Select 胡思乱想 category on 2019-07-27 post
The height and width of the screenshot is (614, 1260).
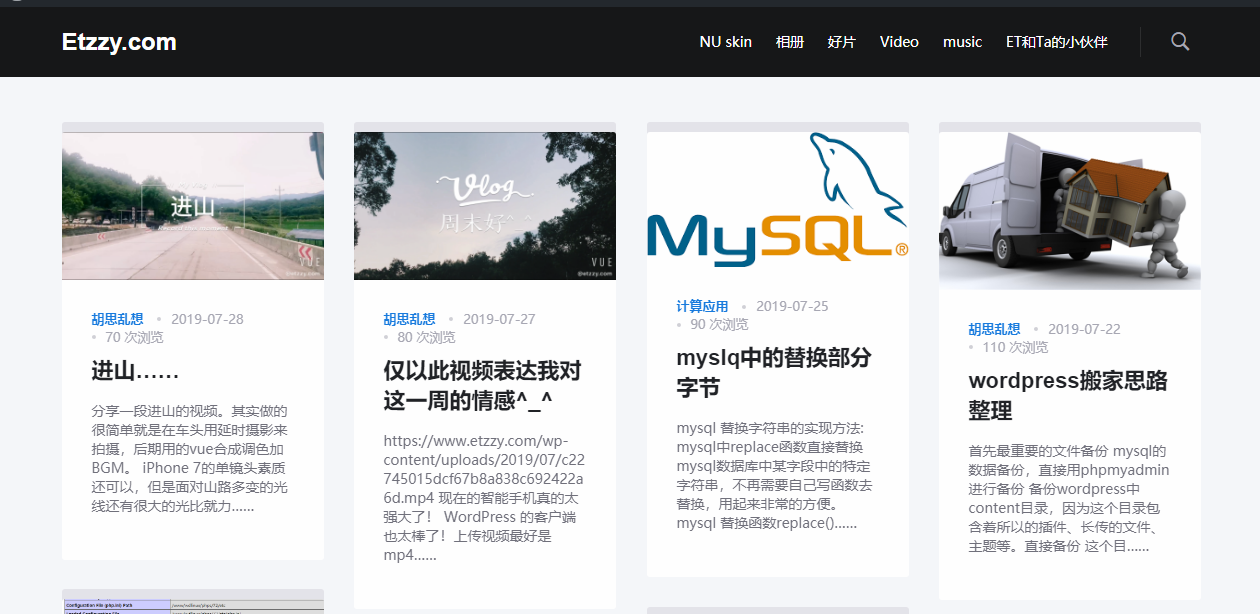tap(409, 320)
